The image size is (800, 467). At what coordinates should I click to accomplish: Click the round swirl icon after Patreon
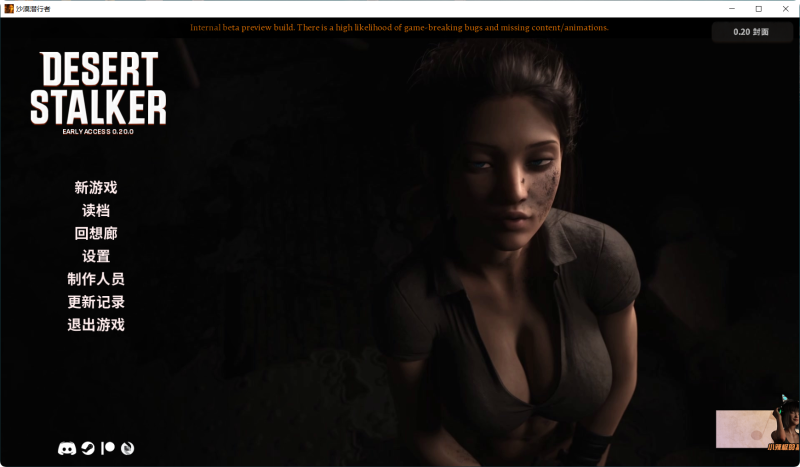tap(127, 449)
